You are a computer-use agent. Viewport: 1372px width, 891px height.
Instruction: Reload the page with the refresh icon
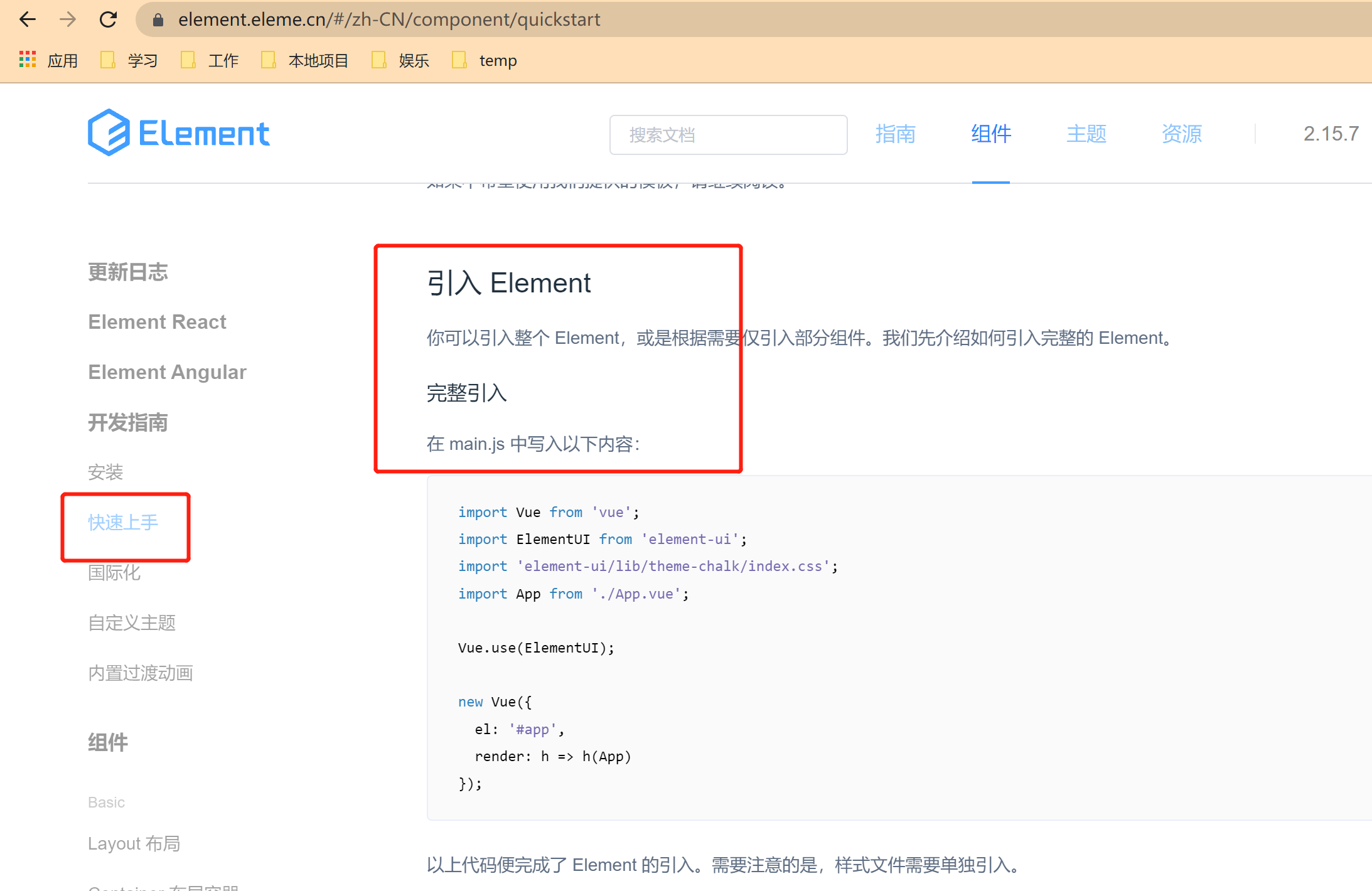click(x=109, y=19)
